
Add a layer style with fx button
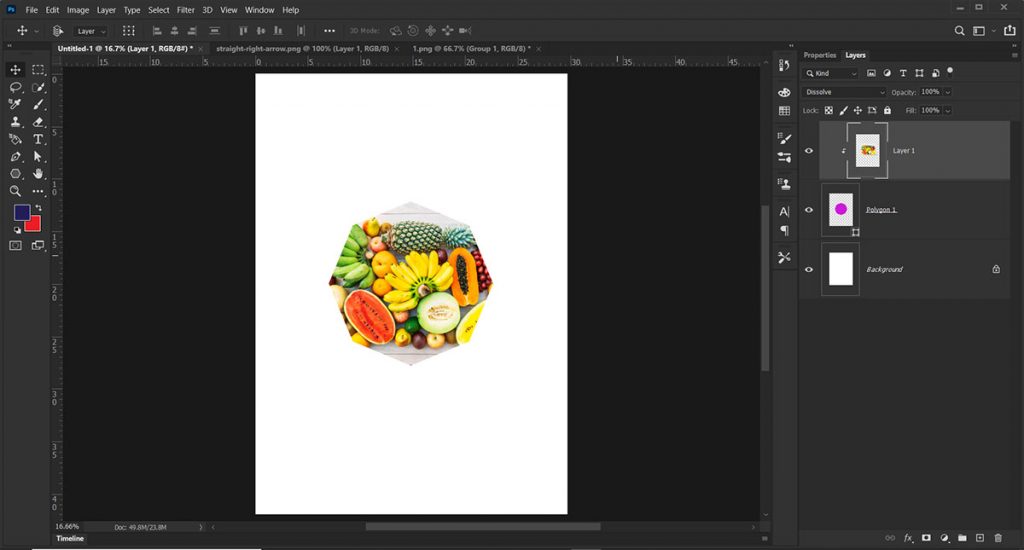908,538
